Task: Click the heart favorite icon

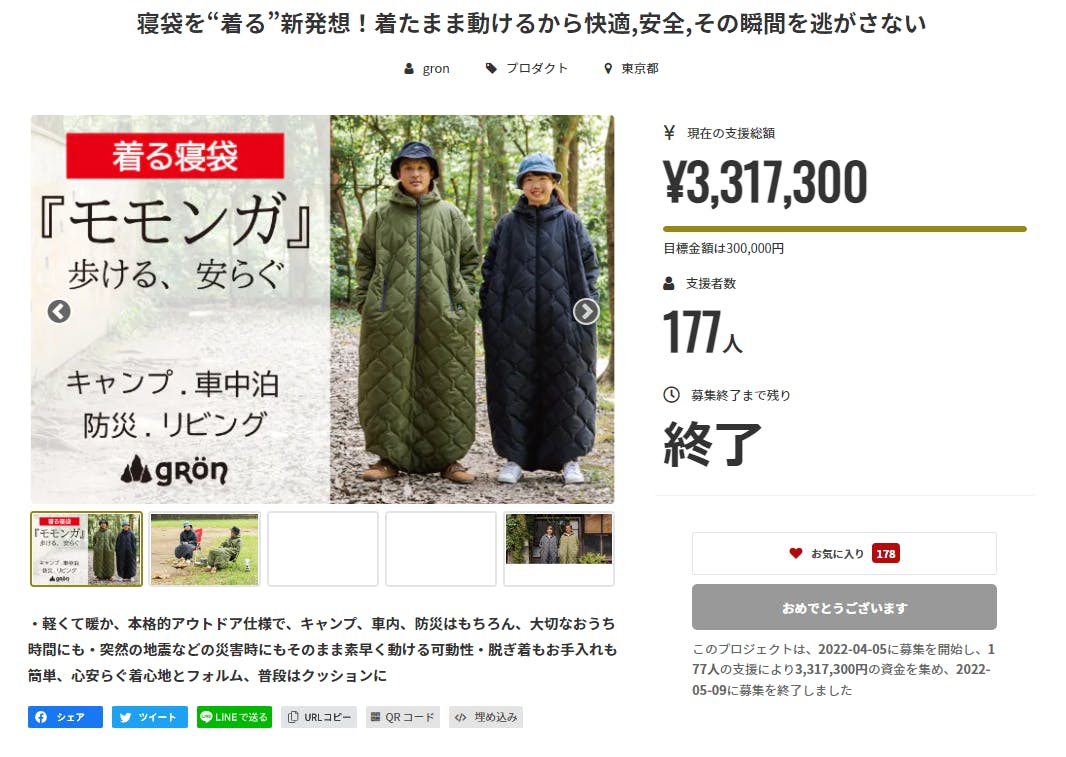Action: point(795,554)
